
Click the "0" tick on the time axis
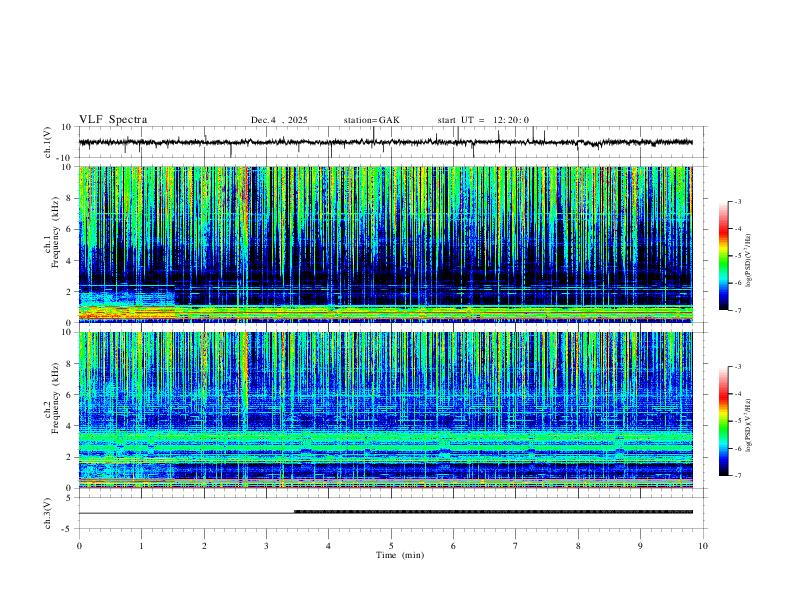[x=79, y=546]
